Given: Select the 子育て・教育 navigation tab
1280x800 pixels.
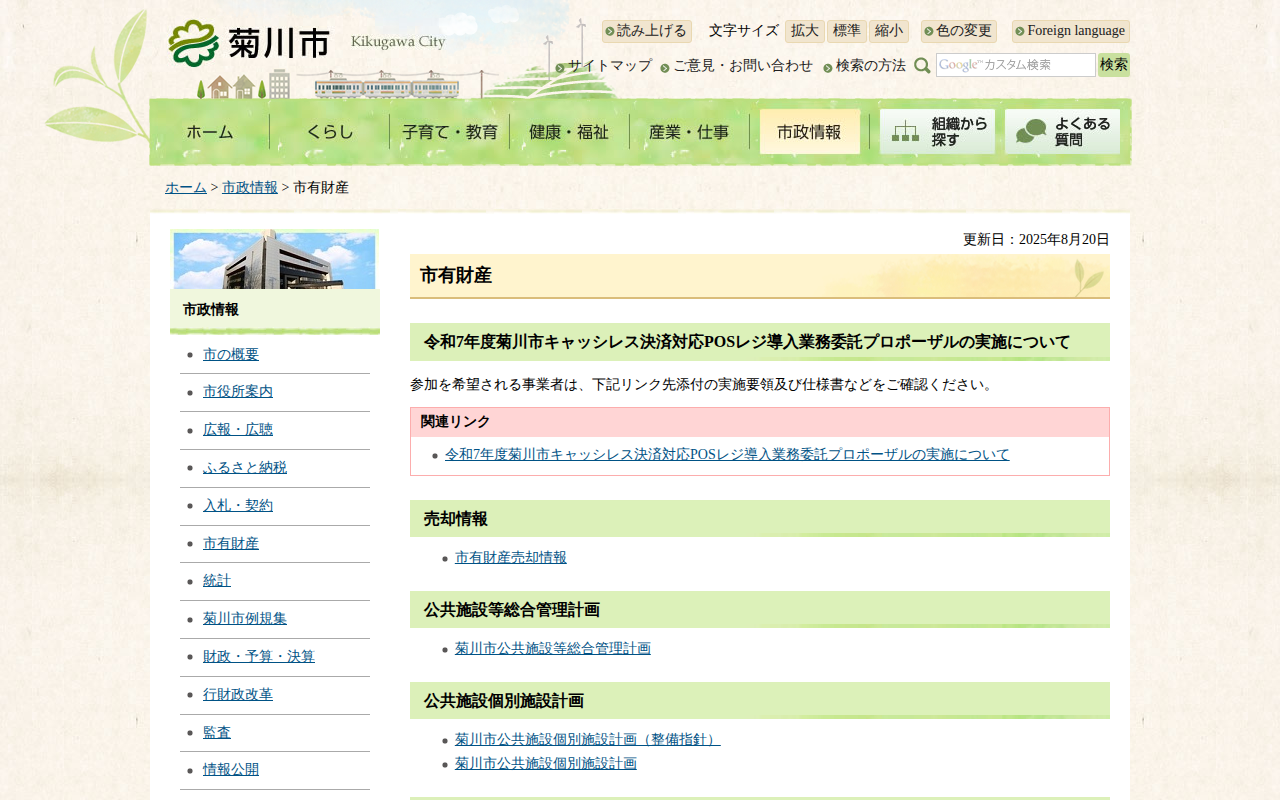Looking at the screenshot, I should (x=449, y=132).
